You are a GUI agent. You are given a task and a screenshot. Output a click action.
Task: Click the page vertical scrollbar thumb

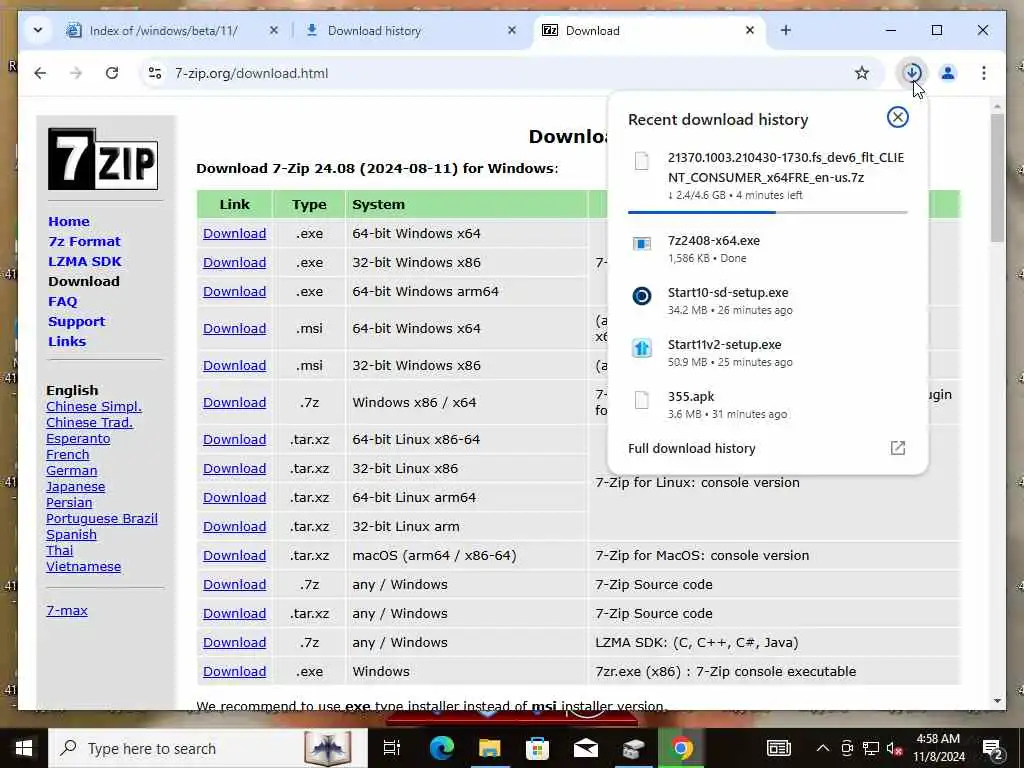(997, 178)
